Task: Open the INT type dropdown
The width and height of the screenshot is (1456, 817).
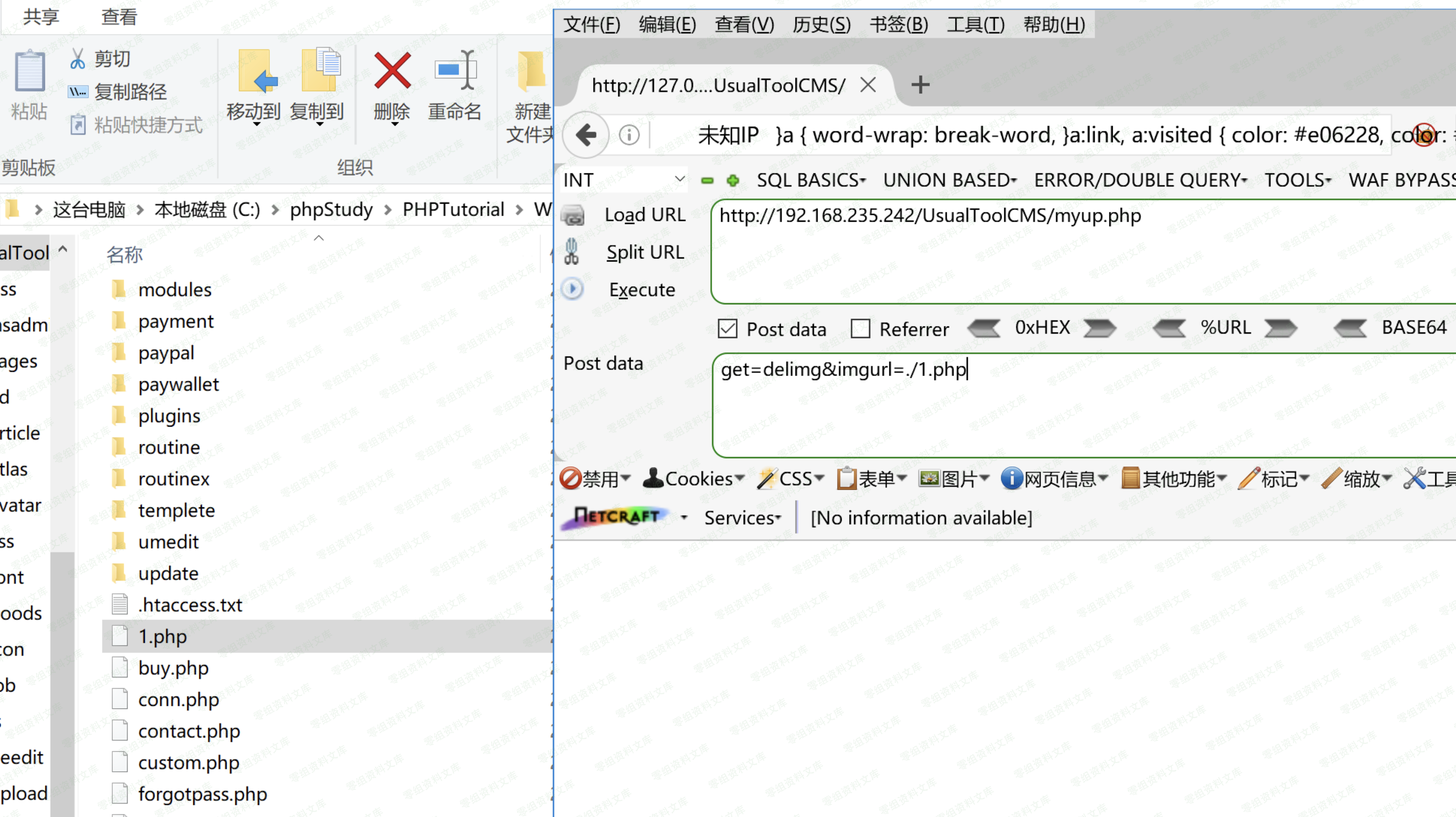Action: 624,180
